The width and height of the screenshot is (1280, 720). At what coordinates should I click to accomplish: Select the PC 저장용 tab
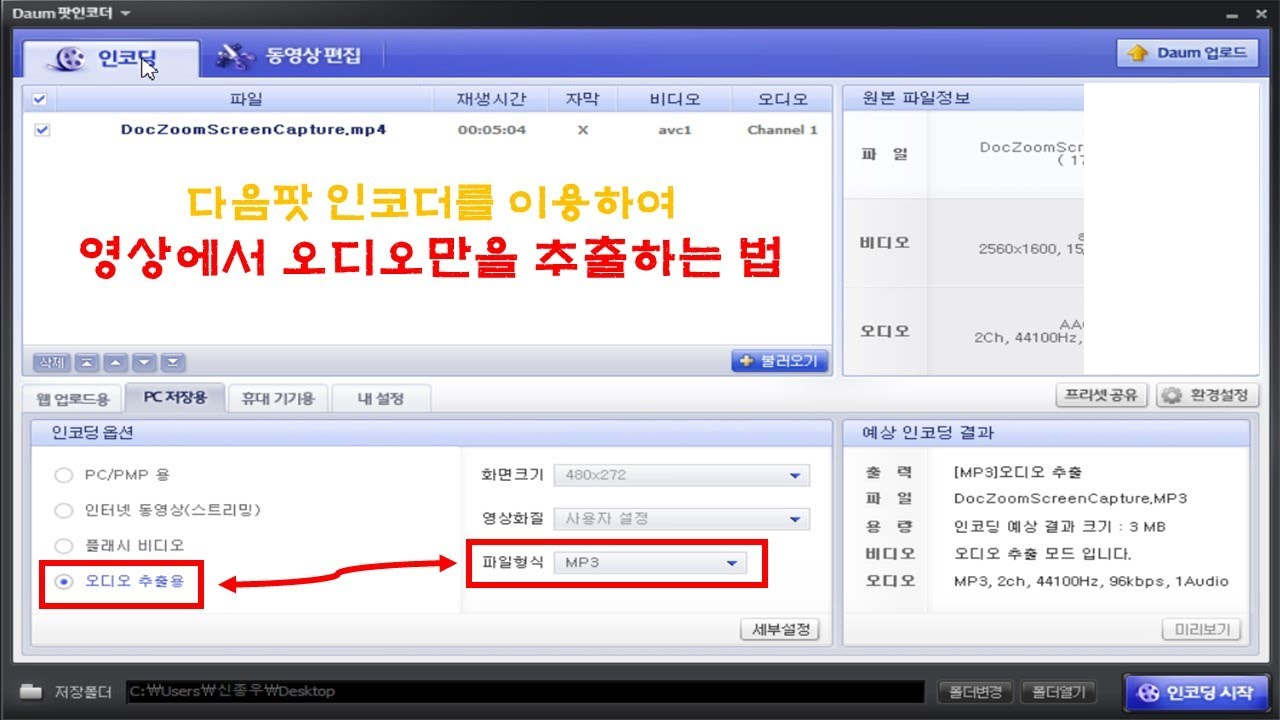[x=175, y=397]
